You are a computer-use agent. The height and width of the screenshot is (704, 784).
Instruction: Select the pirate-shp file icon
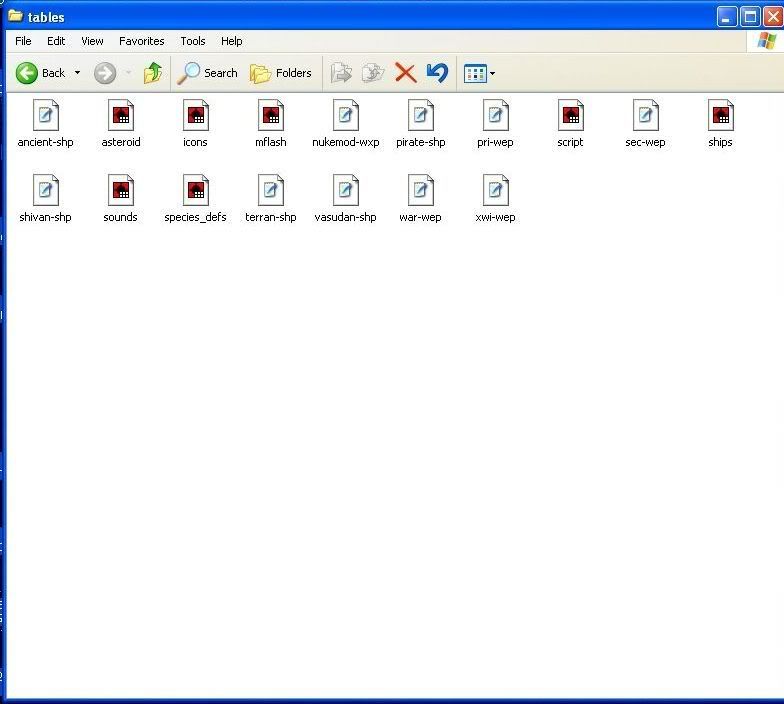point(420,116)
